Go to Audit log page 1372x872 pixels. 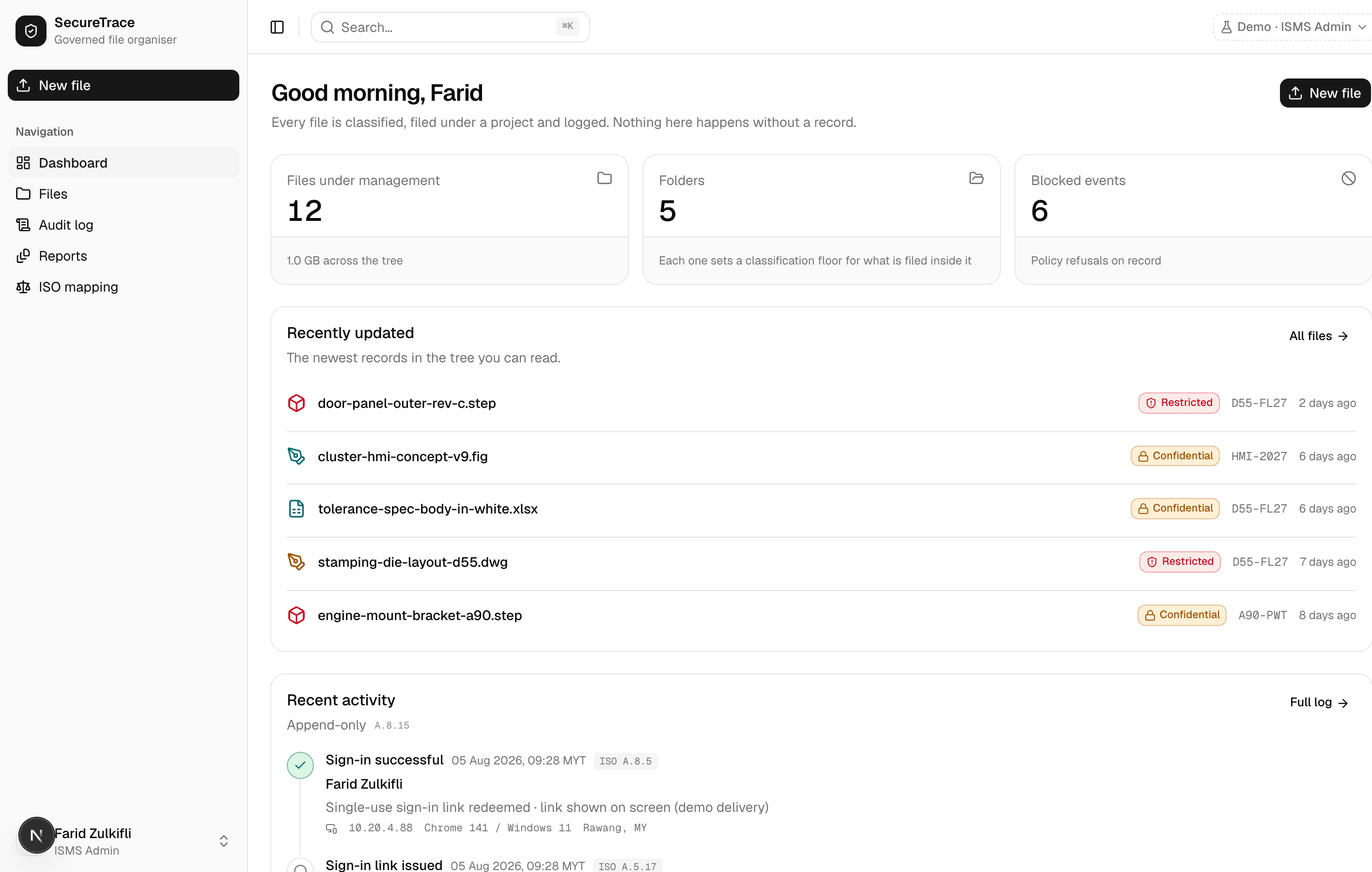[124, 225]
